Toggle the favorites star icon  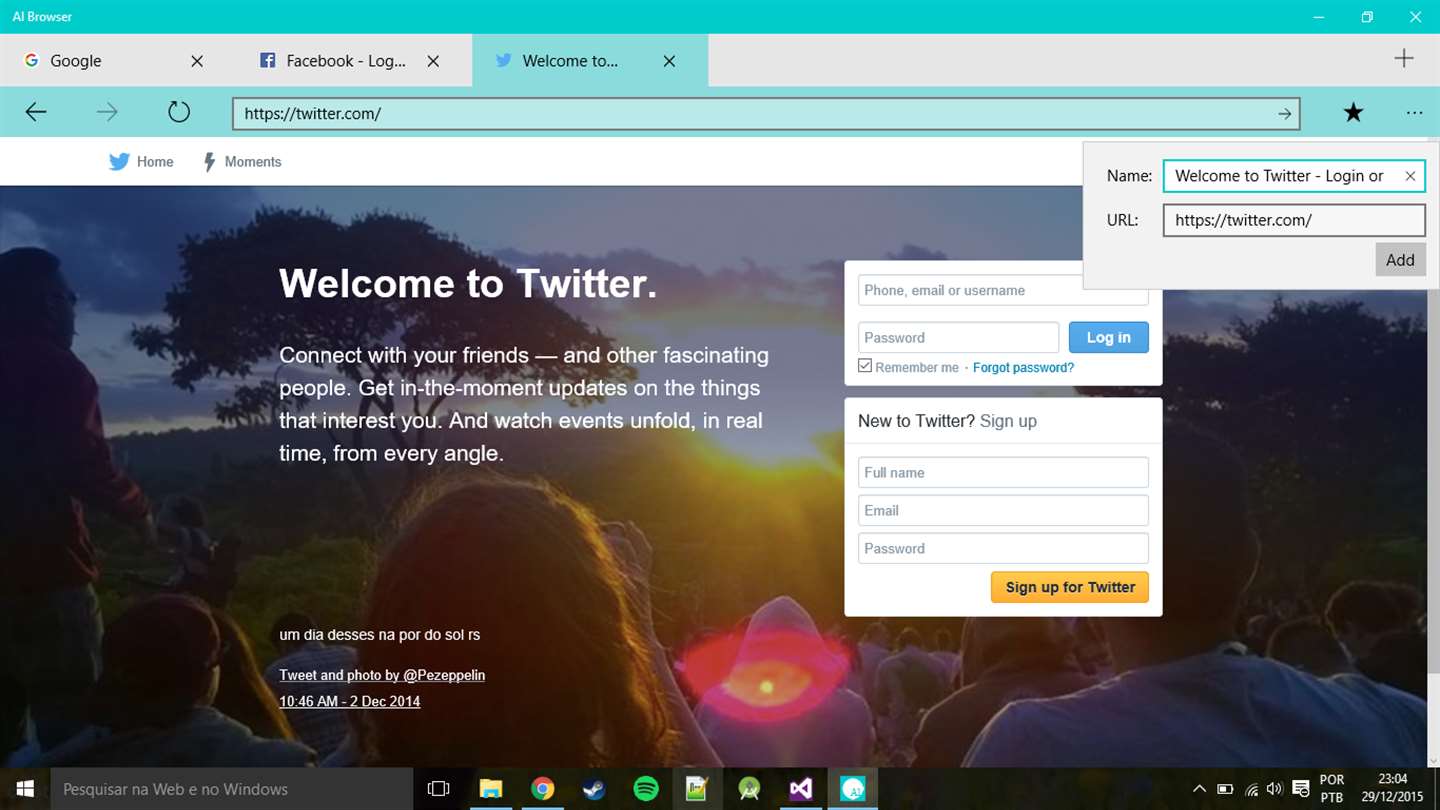point(1353,113)
